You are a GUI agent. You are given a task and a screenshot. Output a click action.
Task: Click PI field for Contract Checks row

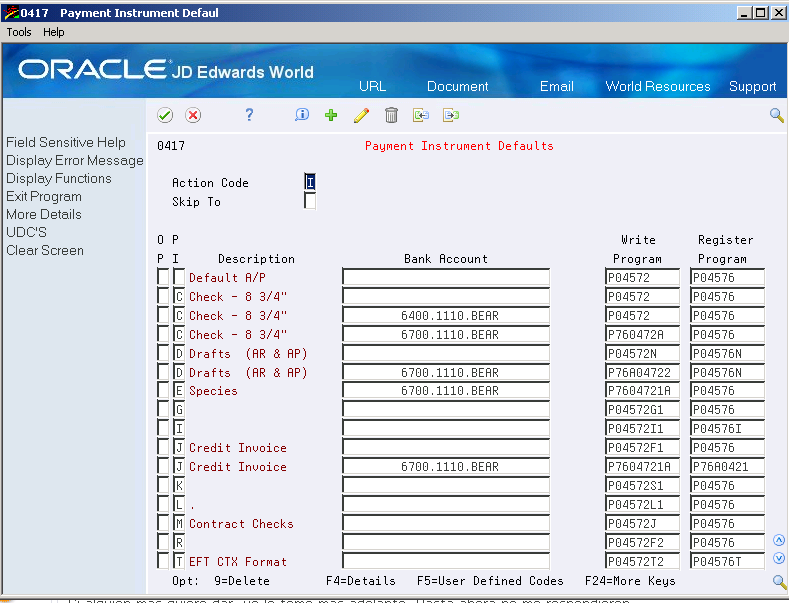point(179,523)
